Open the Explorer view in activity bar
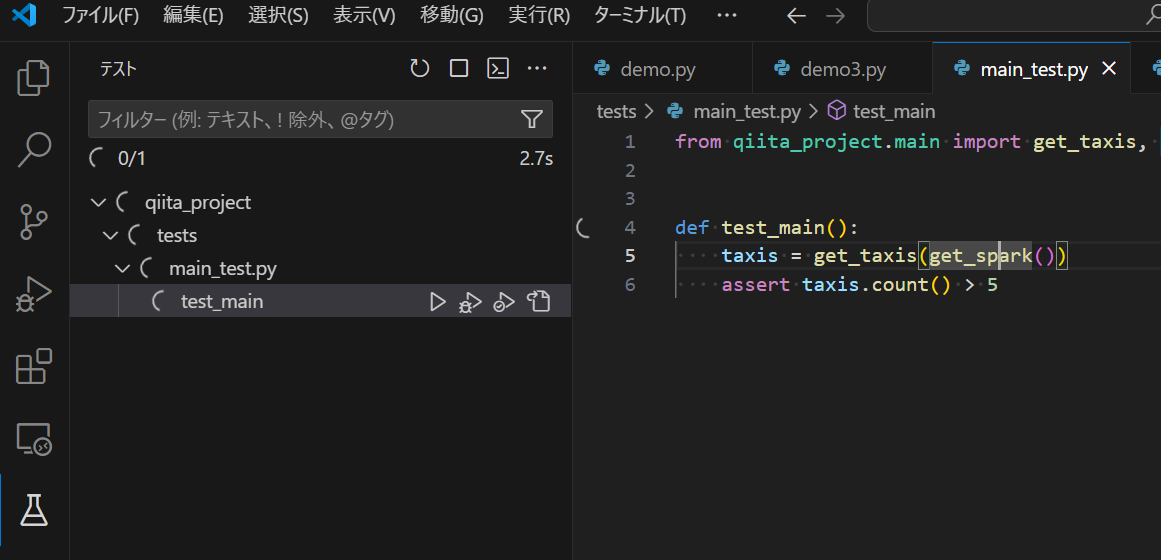This screenshot has width=1161, height=560. [34, 77]
